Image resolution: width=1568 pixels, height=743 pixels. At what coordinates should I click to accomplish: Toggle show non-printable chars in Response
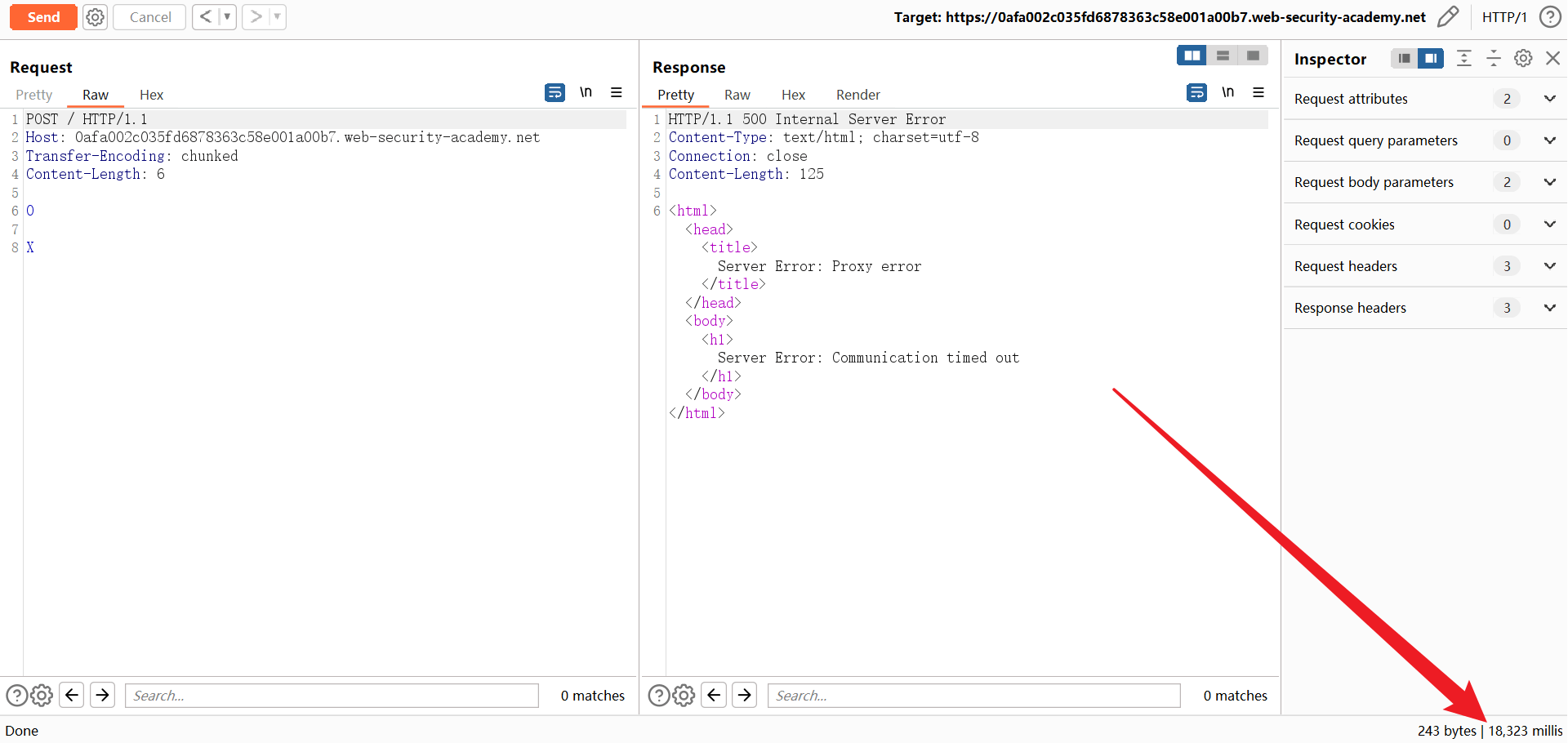point(1227,93)
